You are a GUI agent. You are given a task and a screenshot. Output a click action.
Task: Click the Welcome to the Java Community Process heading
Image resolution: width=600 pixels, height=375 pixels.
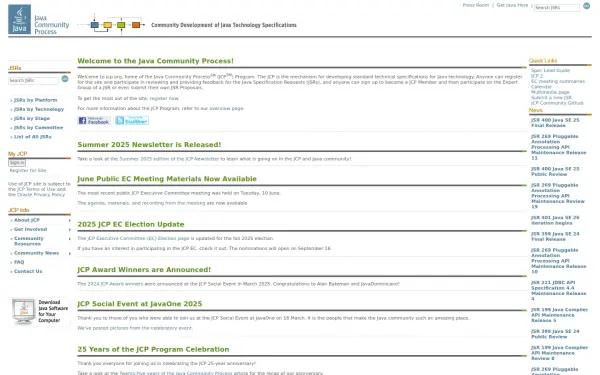pos(155,61)
